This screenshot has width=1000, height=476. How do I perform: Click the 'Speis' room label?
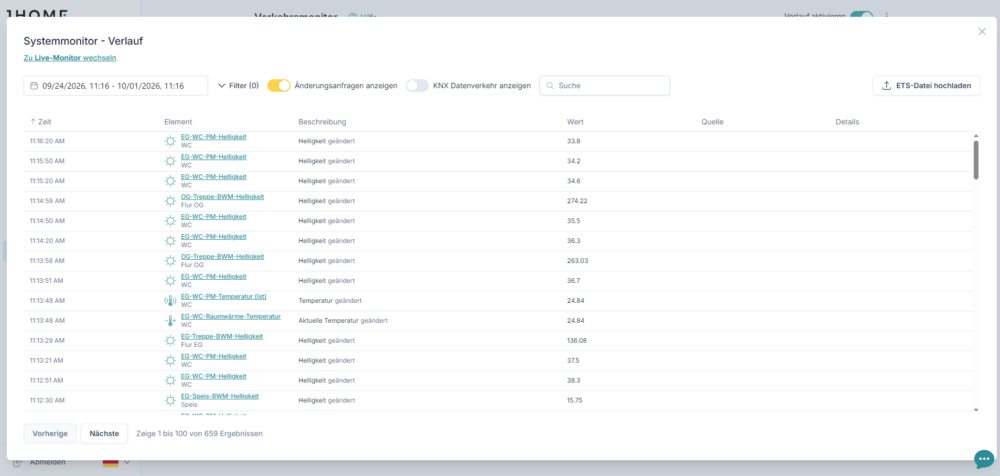pyautogui.click(x=189, y=405)
